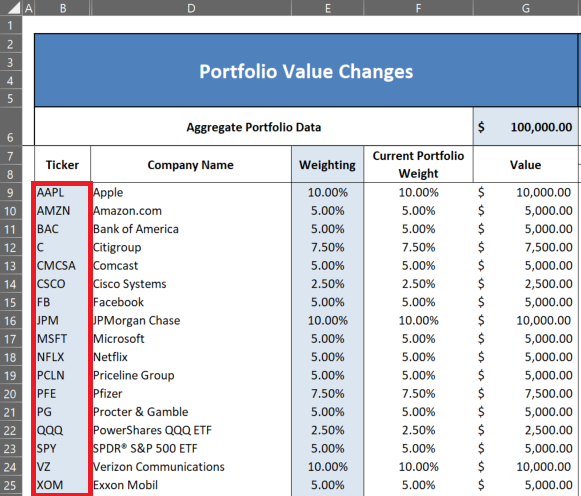The image size is (581, 496).
Task: Select Cisco Systems' 2.50% weighting cell
Action: [328, 284]
